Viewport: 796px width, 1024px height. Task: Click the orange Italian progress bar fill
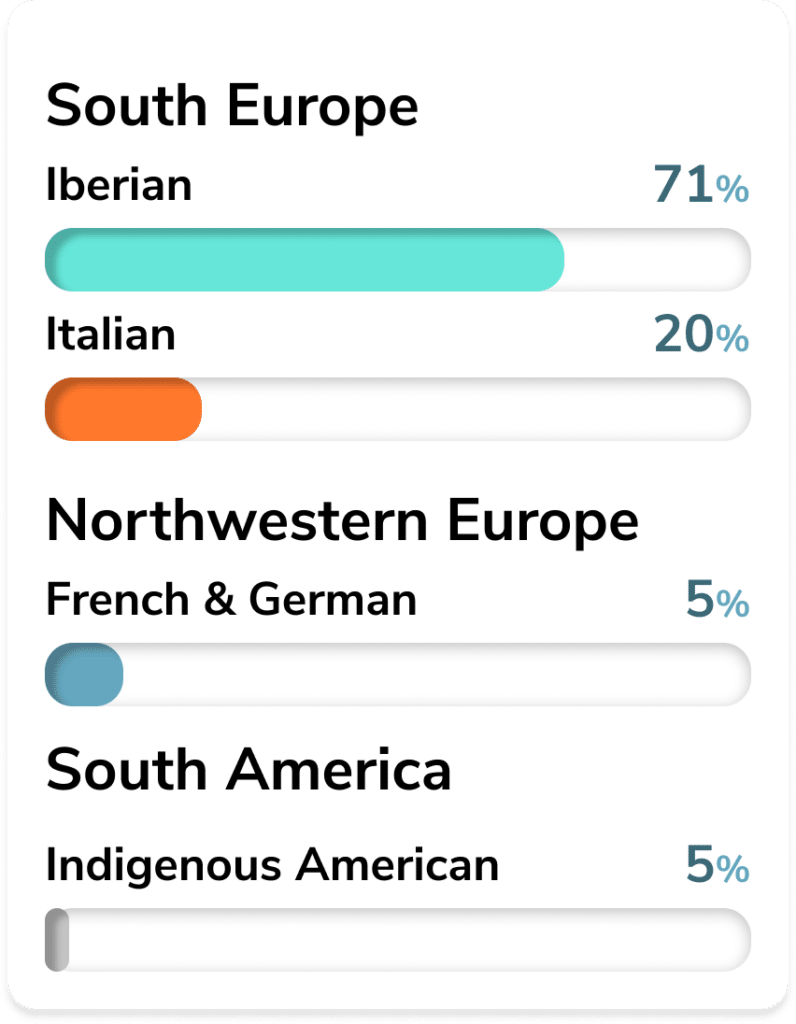coord(123,409)
